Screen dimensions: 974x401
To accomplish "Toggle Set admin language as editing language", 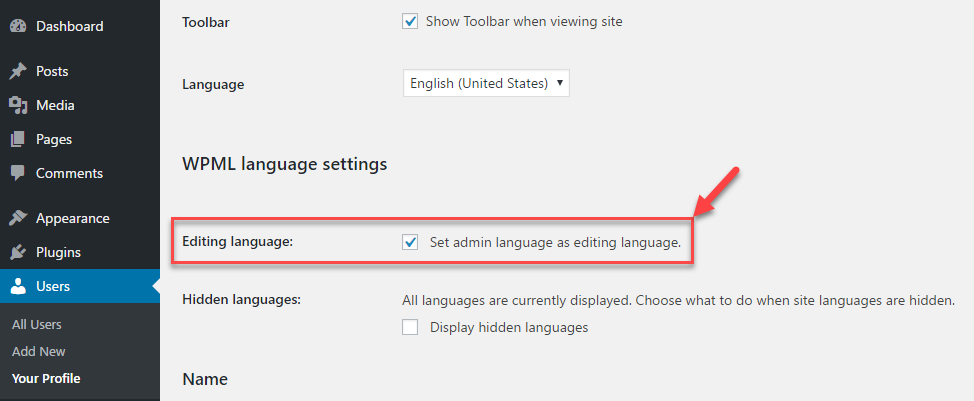I will [x=410, y=242].
